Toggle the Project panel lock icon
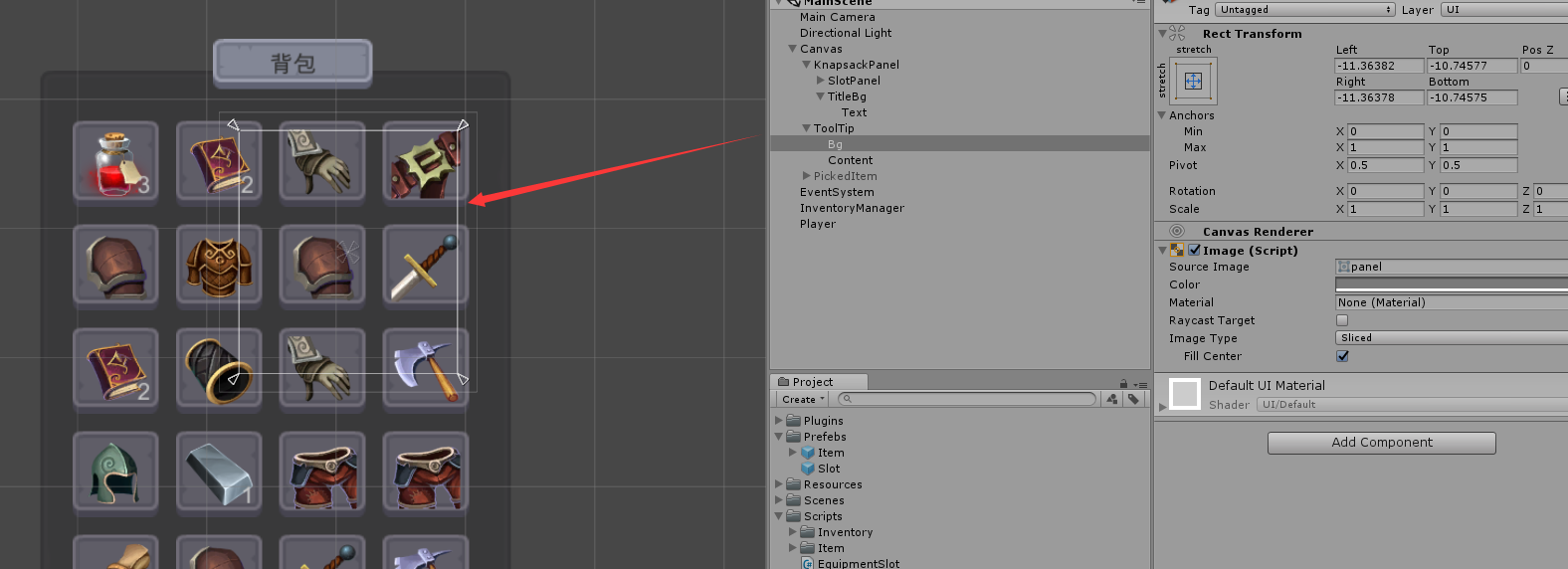 pyautogui.click(x=1123, y=383)
